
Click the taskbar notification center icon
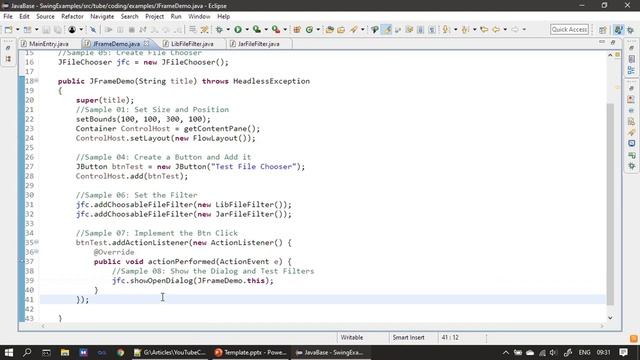[623, 352]
